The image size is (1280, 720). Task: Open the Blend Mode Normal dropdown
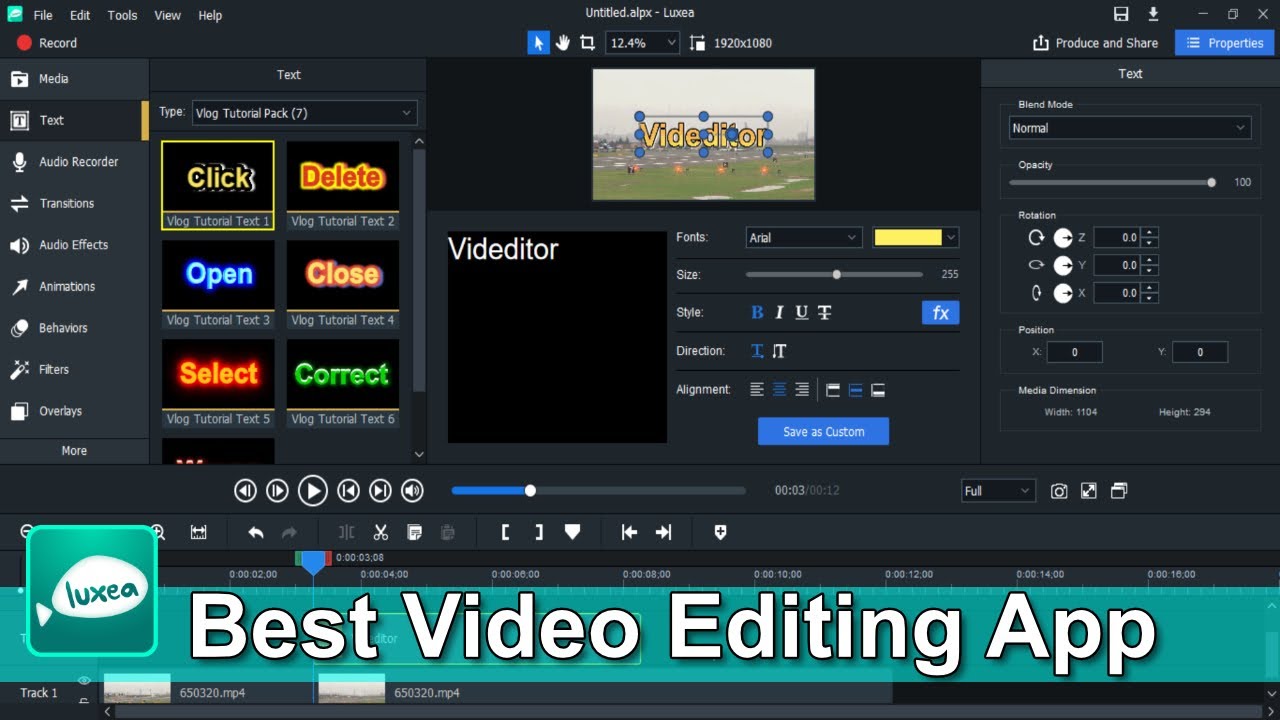[1130, 128]
